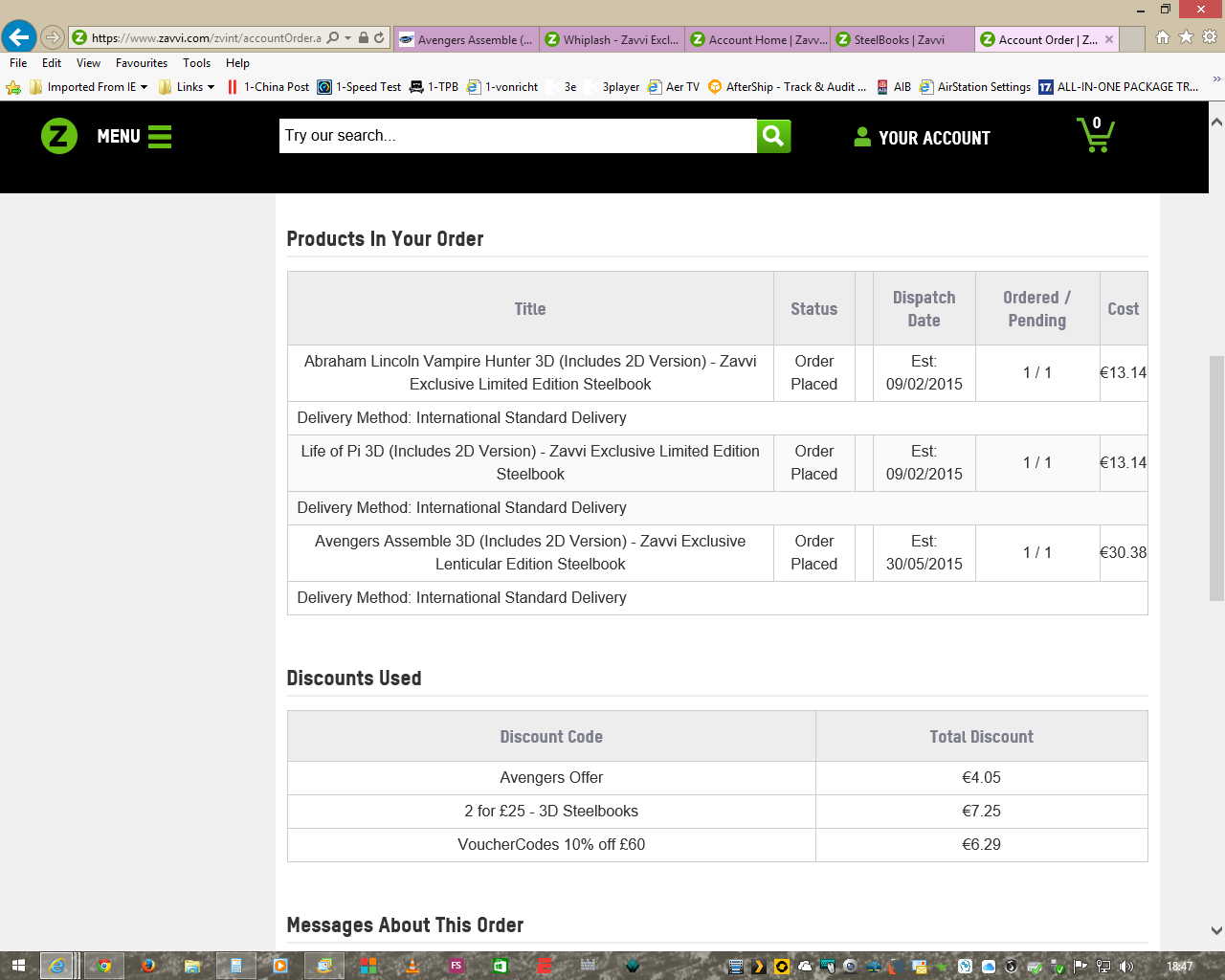The image size is (1225, 980).
Task: Open the Help menu
Action: (x=237, y=63)
